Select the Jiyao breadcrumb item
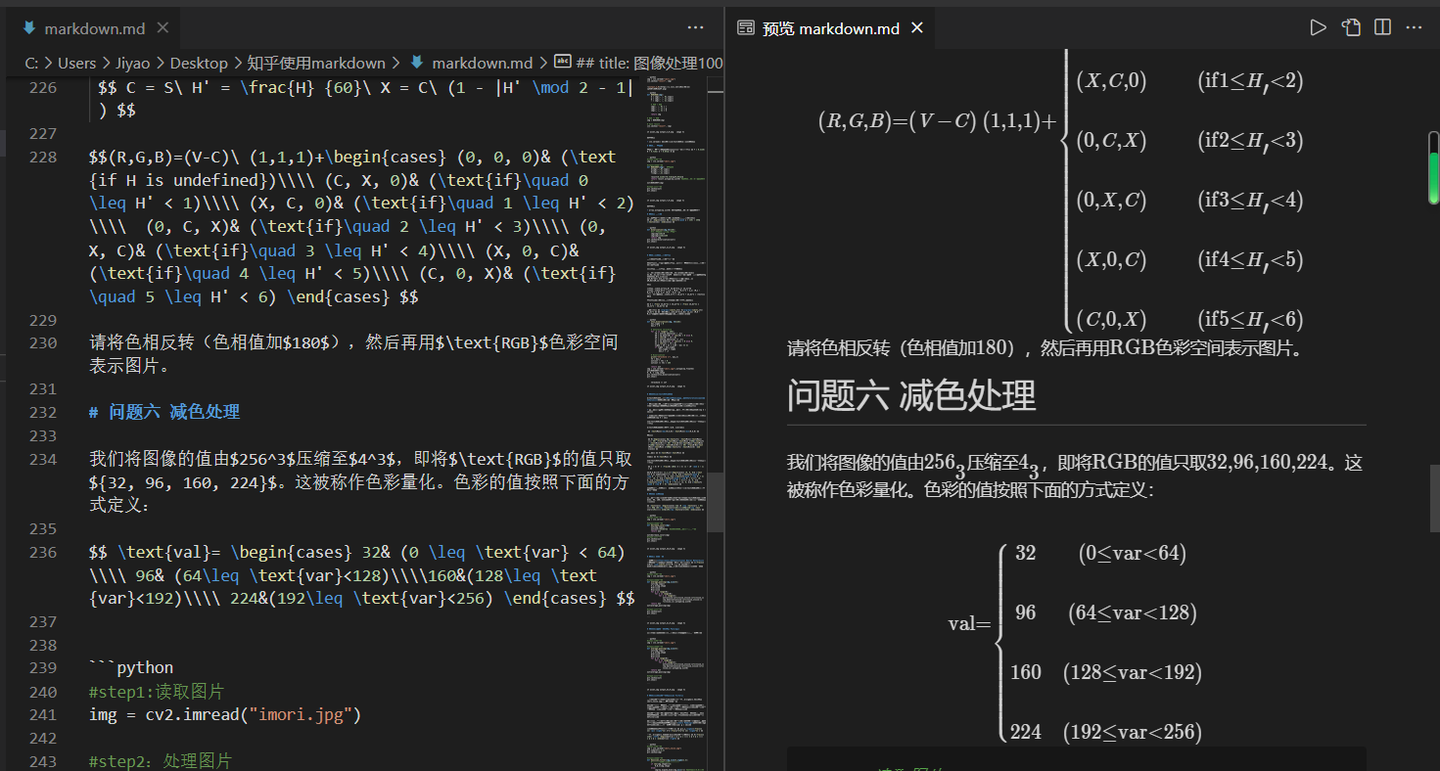Screen dimensions: 1440x771 click(x=131, y=62)
